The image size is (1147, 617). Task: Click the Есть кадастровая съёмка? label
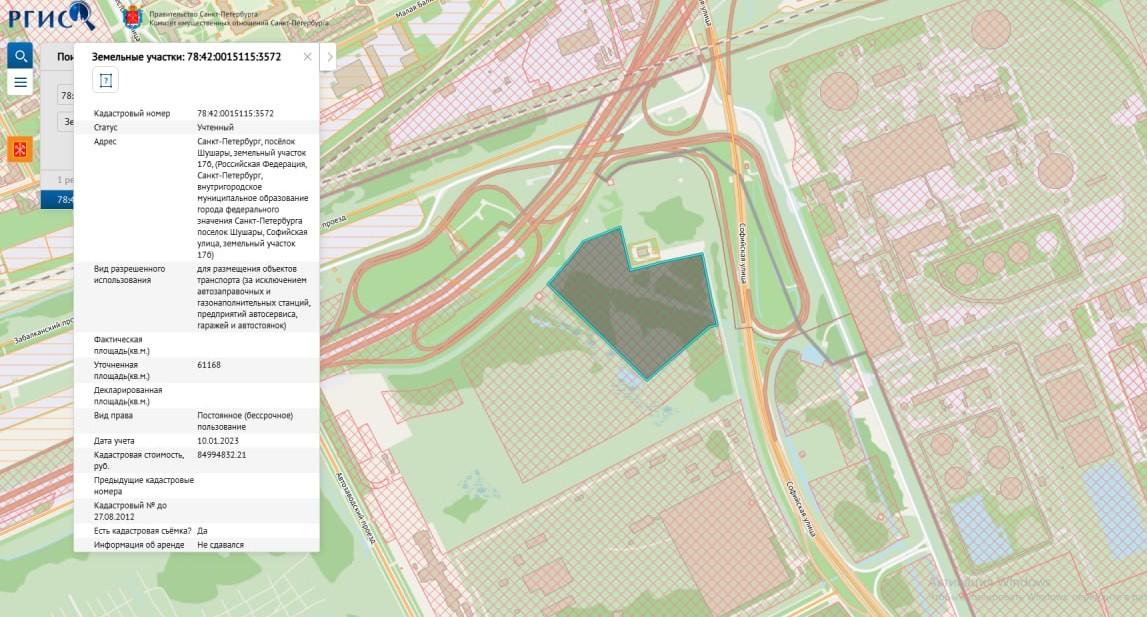pos(143,531)
